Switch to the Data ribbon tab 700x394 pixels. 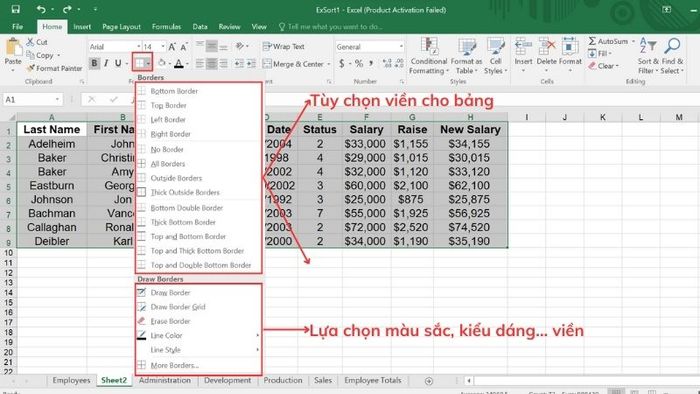(200, 27)
